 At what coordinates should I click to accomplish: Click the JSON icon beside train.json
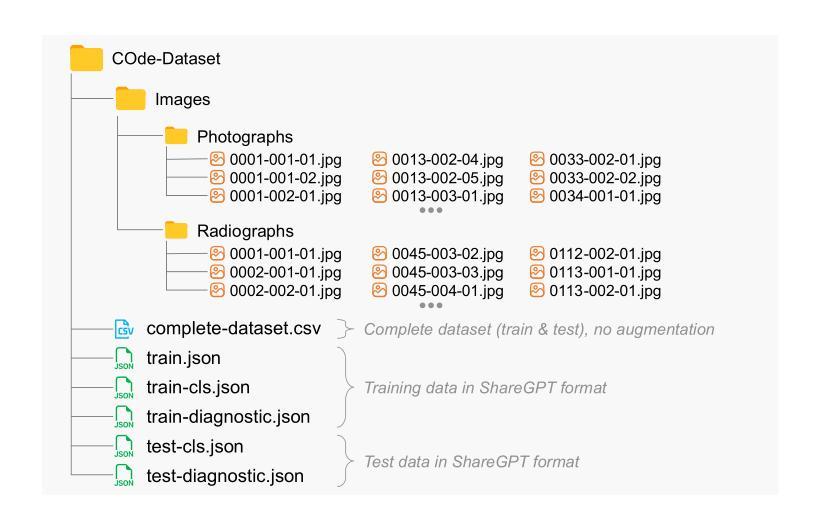[x=123, y=358]
